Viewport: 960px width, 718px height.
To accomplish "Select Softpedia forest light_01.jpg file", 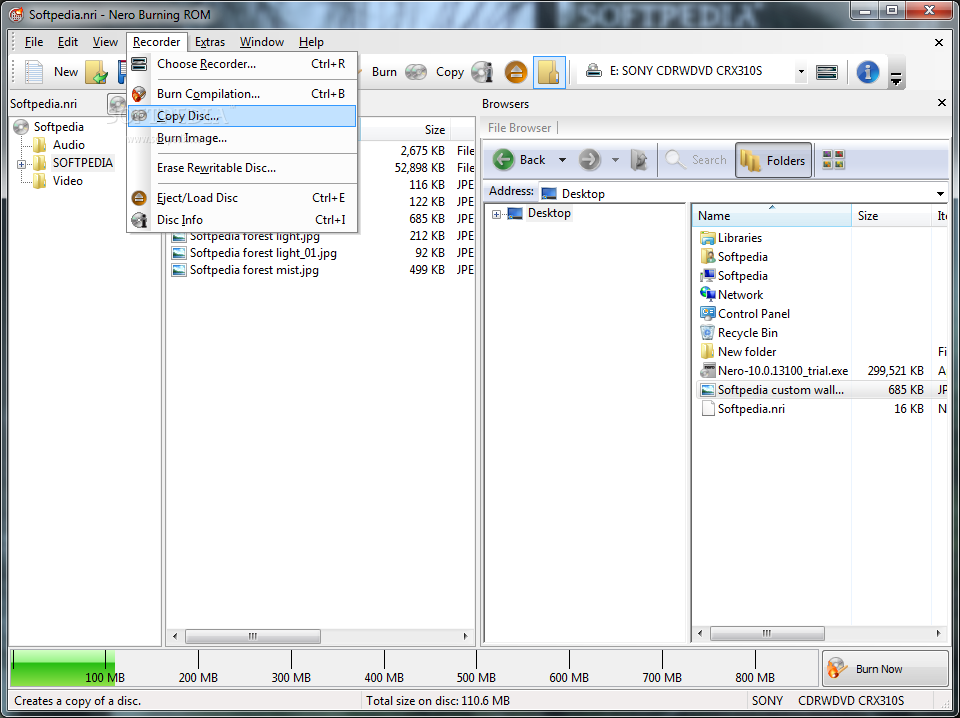I will (253, 252).
